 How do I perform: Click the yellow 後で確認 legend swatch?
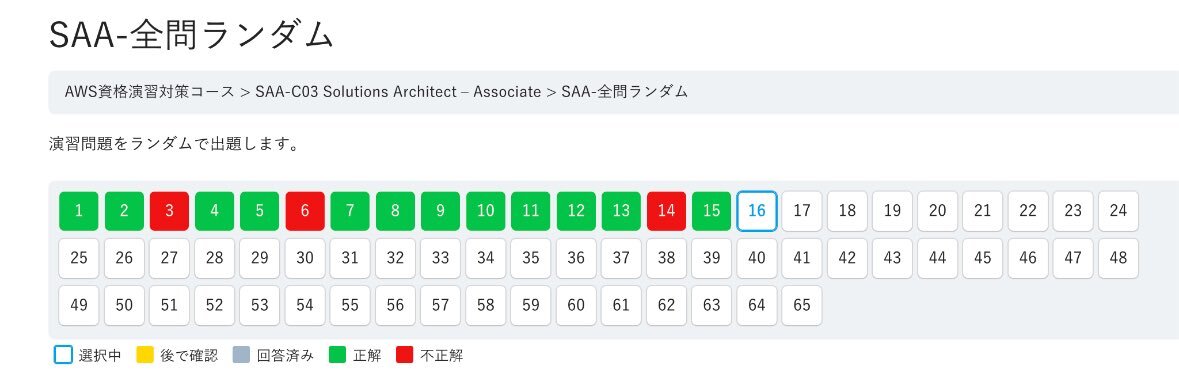click(145, 355)
